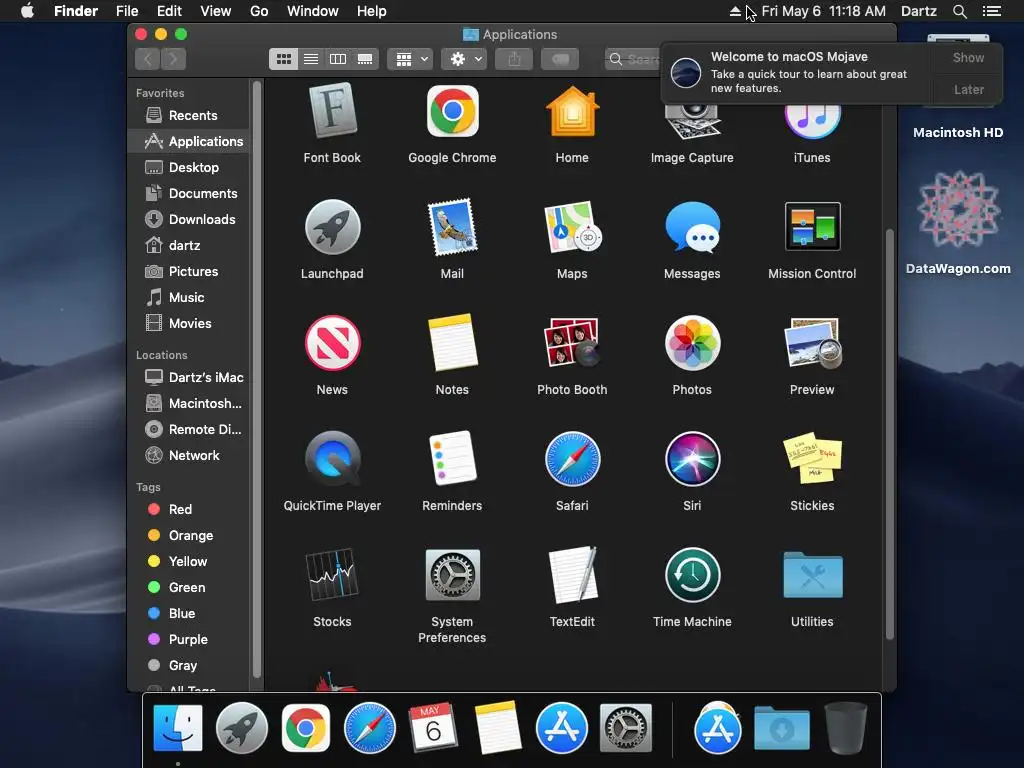Open the Stocks app icon
This screenshot has width=1024, height=768.
[332, 575]
